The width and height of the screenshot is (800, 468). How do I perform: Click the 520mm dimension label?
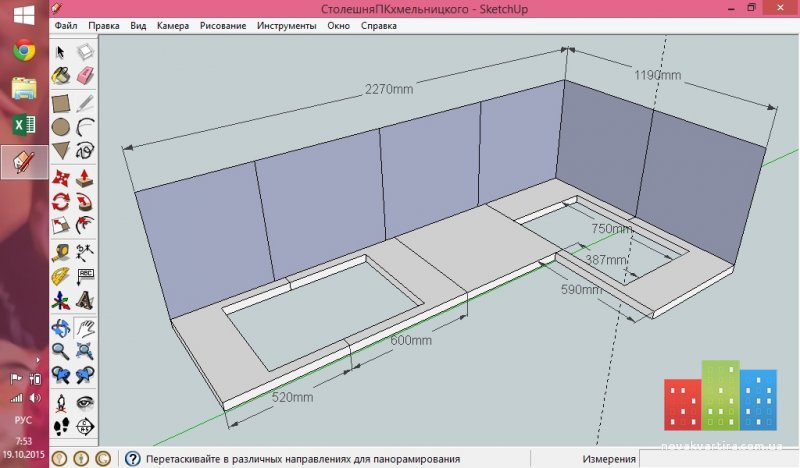(x=292, y=397)
